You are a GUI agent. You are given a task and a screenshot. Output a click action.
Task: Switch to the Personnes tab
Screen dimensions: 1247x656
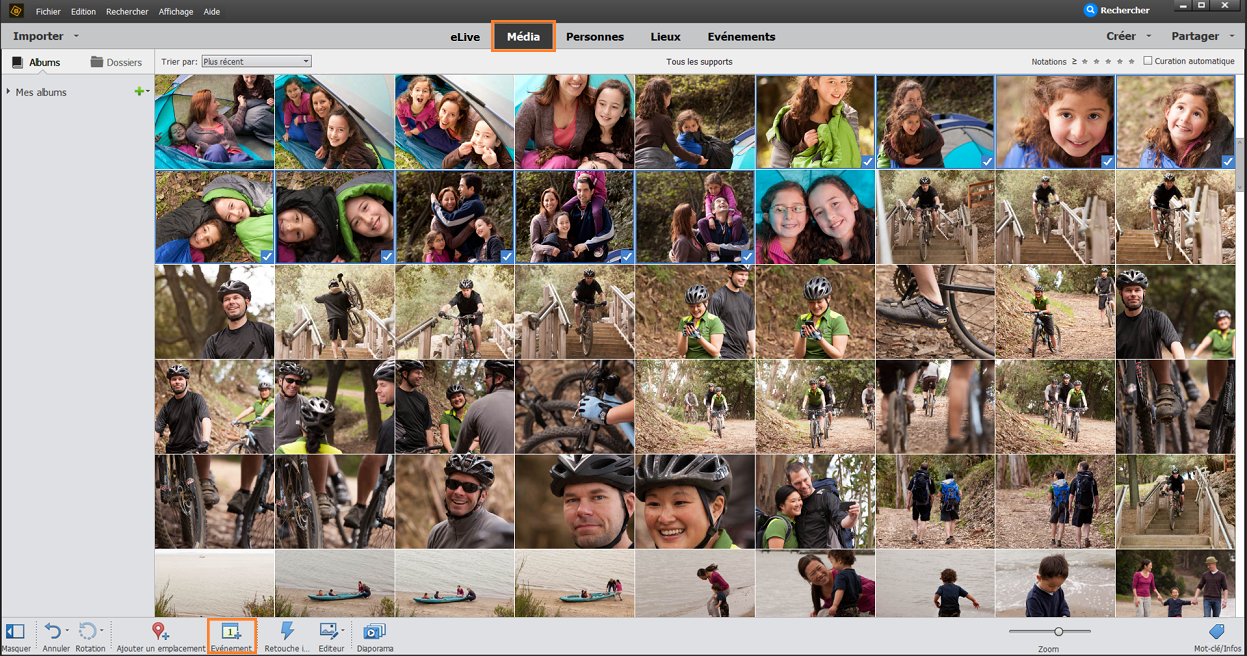click(595, 37)
